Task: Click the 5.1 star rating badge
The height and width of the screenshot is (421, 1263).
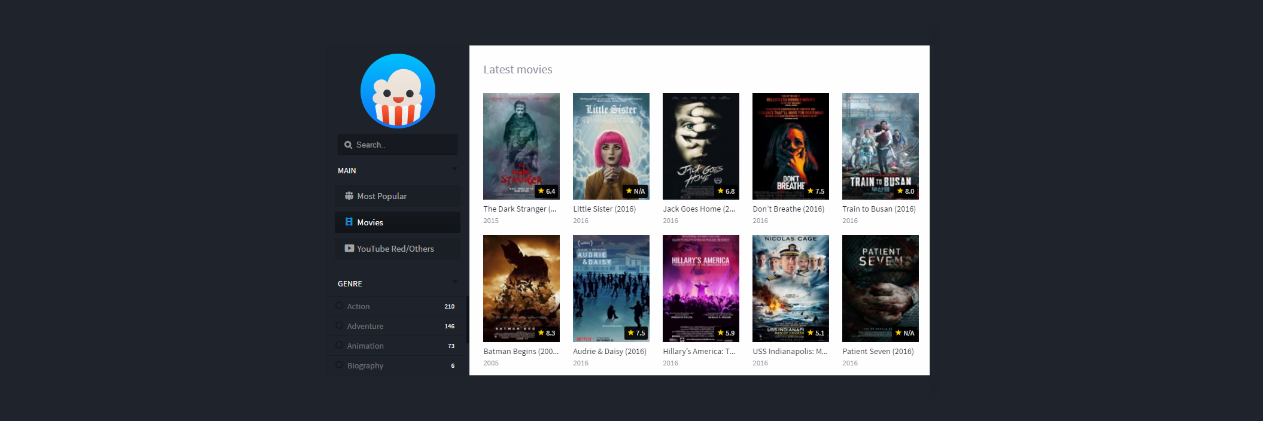Action: pos(816,333)
